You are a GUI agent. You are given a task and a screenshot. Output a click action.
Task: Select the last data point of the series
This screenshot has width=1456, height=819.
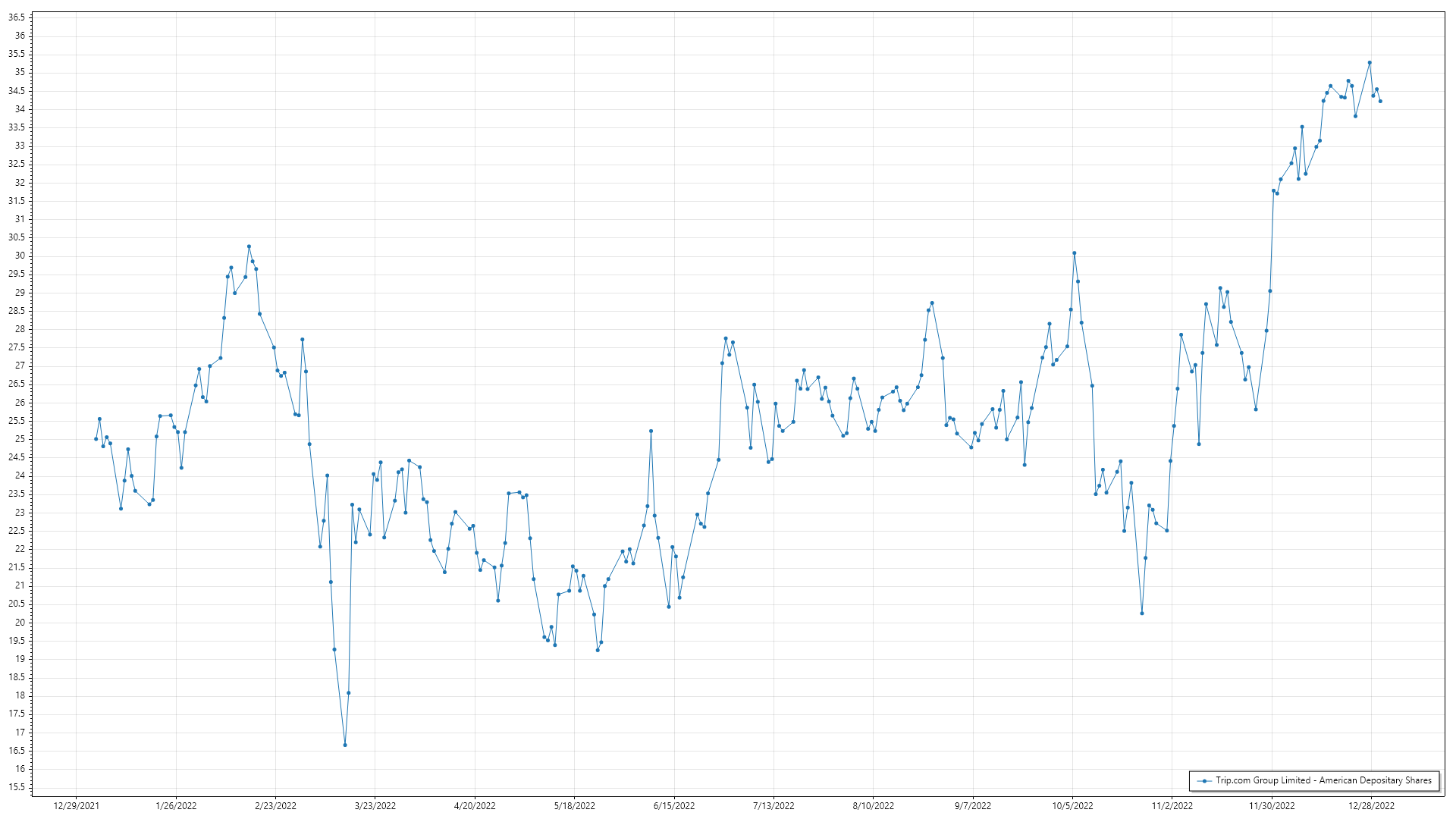[x=1380, y=102]
